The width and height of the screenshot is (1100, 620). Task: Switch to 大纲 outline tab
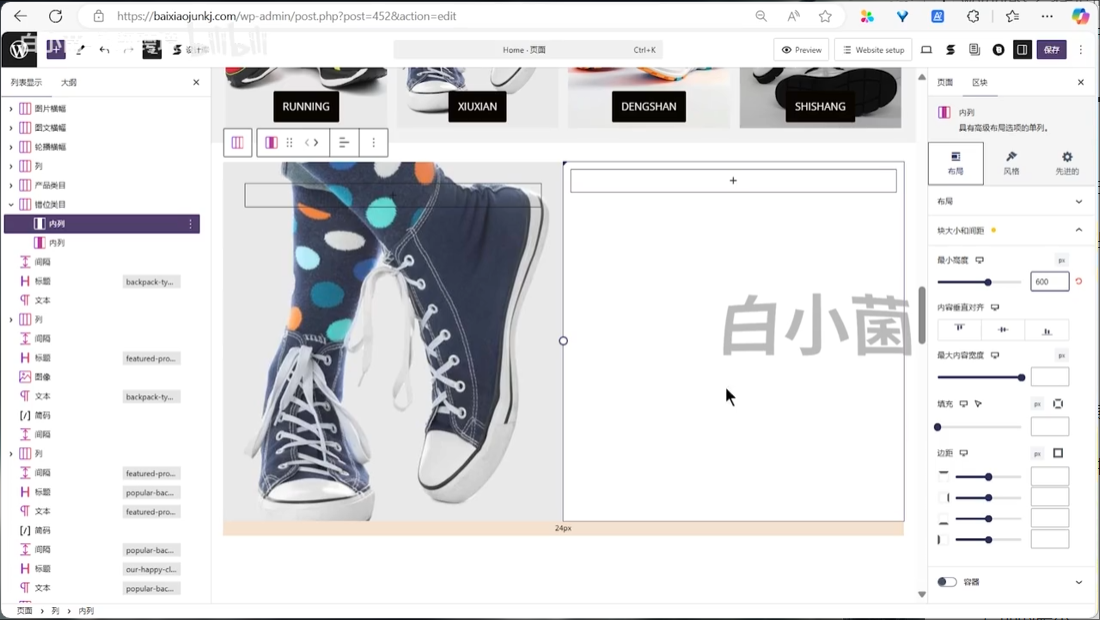(69, 82)
